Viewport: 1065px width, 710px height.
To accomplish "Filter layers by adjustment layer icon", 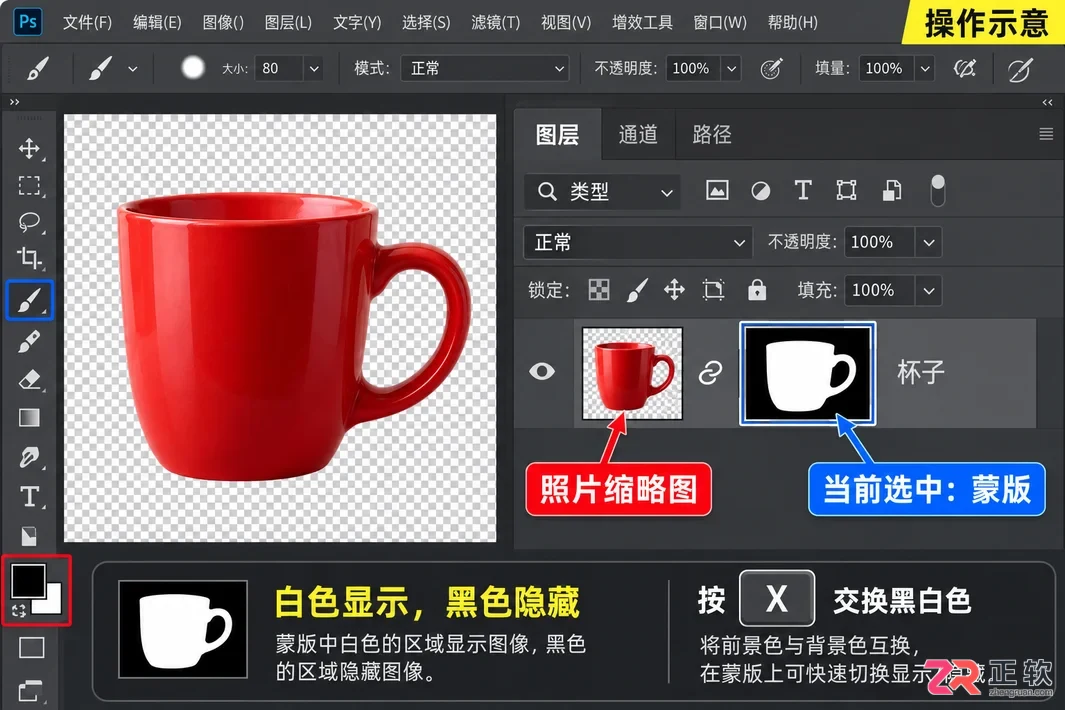I will pos(761,191).
